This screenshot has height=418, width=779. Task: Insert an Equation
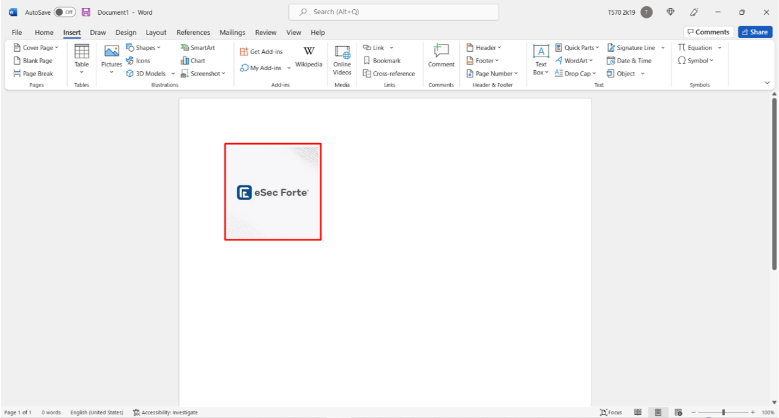tap(695, 48)
